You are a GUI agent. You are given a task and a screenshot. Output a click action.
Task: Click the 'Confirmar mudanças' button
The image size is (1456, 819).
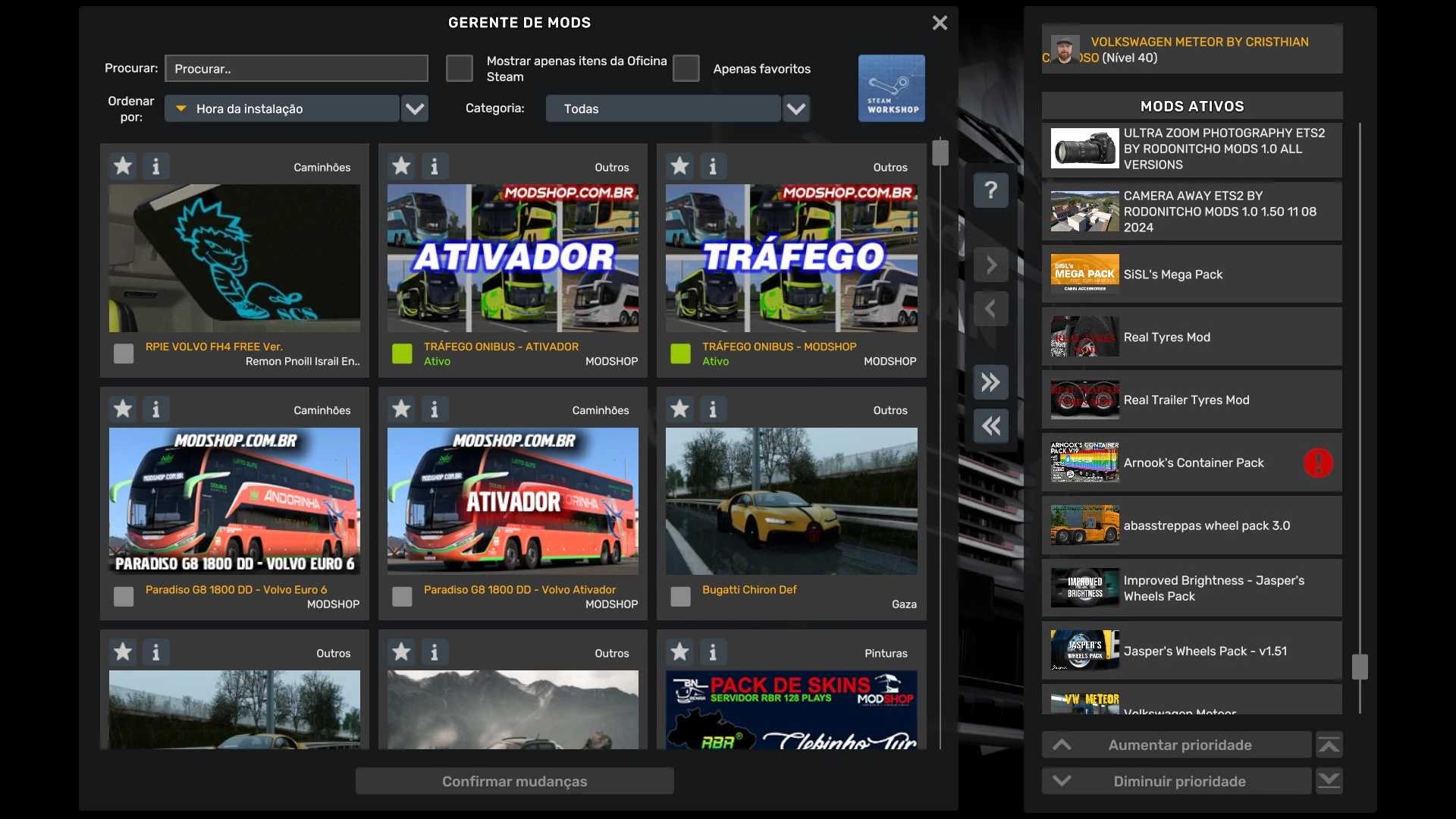(514, 781)
